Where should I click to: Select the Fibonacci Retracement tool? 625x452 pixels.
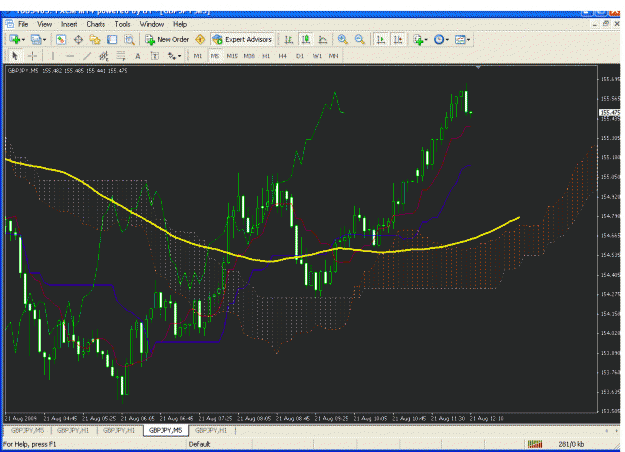click(x=121, y=56)
